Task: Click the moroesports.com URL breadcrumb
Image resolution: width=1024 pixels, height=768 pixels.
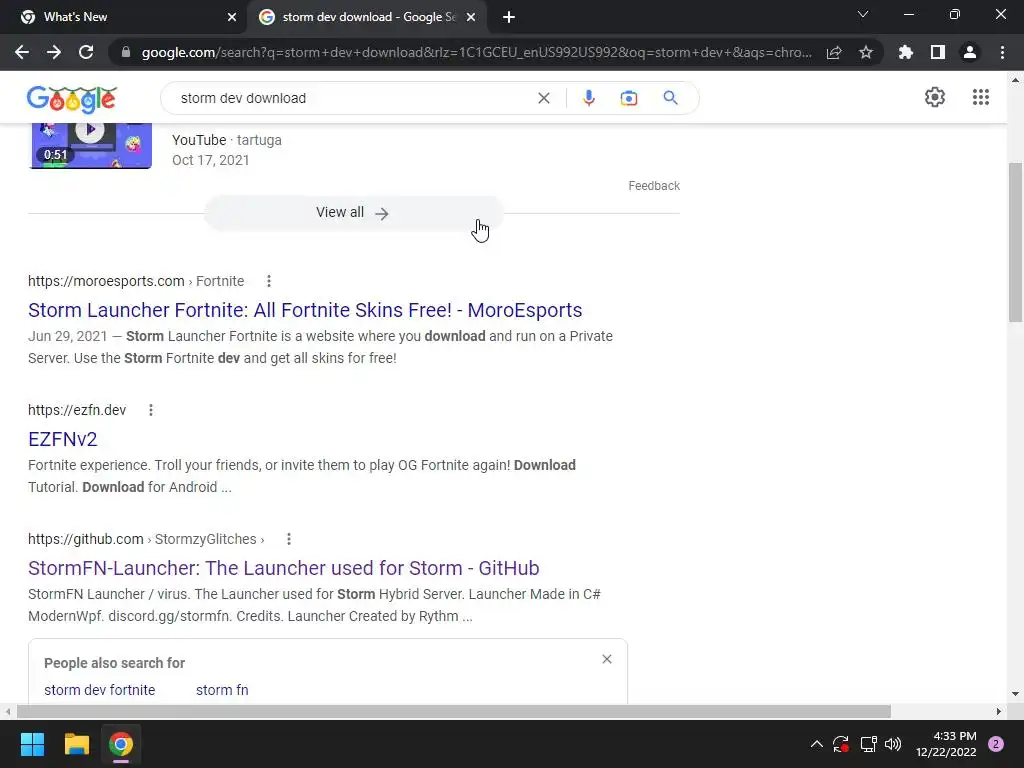Action: tap(136, 281)
